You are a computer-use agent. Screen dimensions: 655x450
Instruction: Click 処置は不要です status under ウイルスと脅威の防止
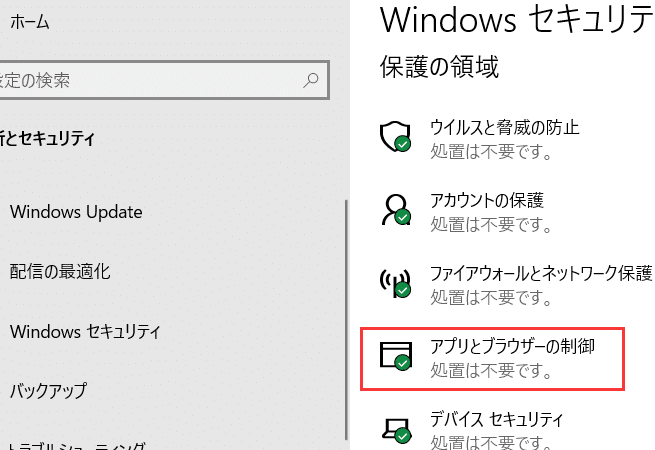click(490, 151)
